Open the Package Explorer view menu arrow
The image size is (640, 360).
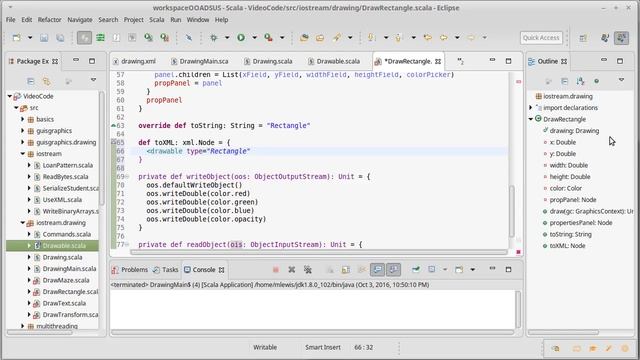coord(93,80)
